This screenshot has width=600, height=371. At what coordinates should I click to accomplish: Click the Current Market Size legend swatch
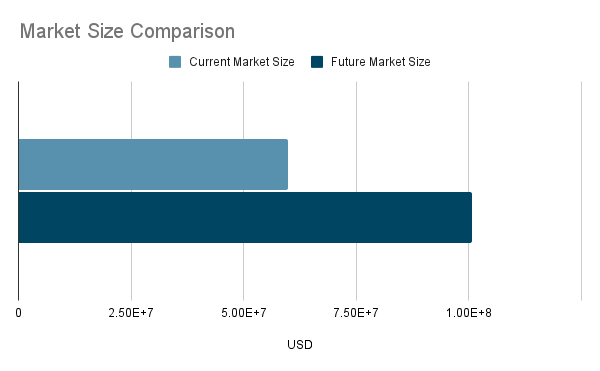click(175, 62)
